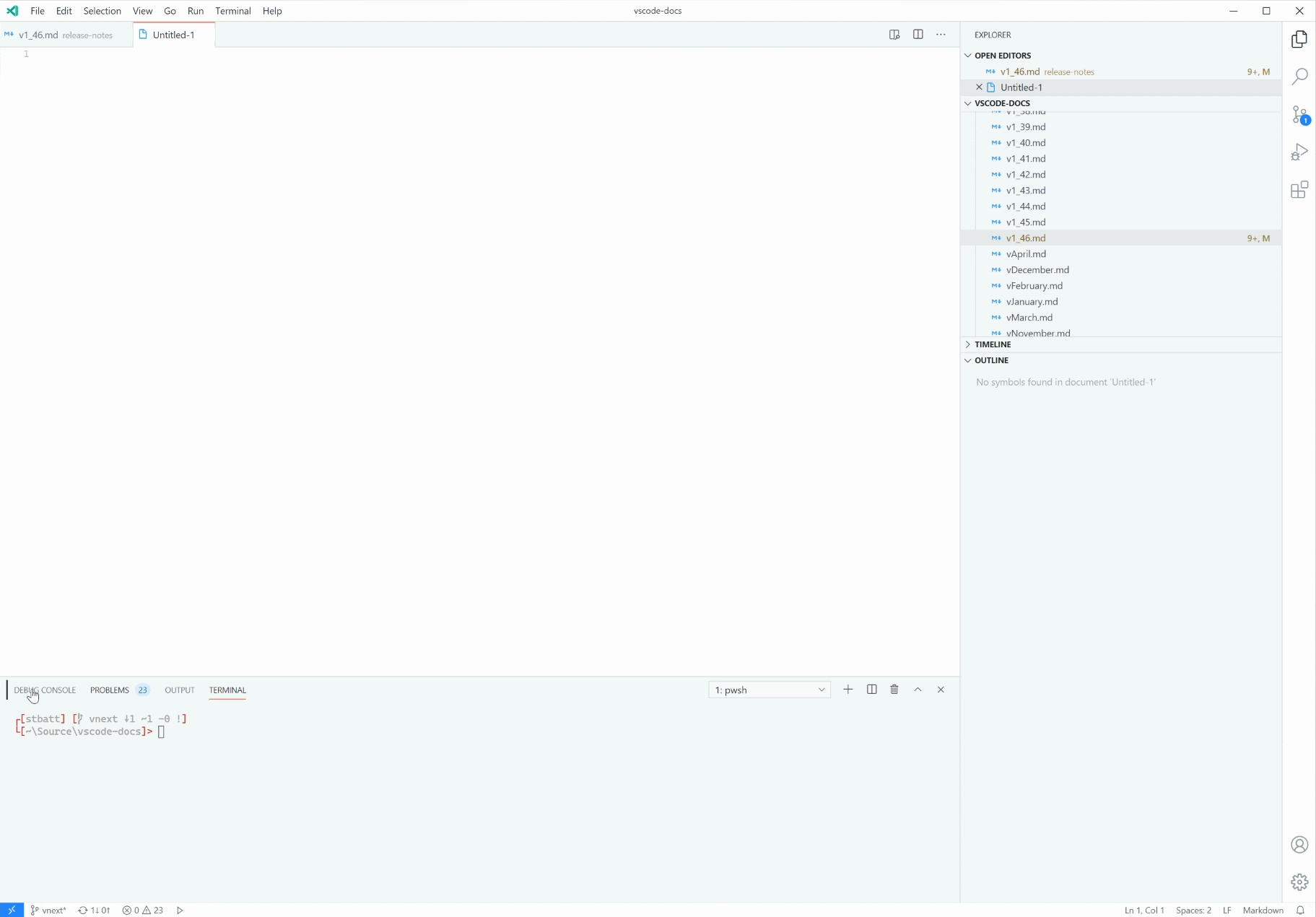Image resolution: width=1316 pixels, height=917 pixels.
Task: Toggle the notifications bell
Action: (x=1300, y=910)
